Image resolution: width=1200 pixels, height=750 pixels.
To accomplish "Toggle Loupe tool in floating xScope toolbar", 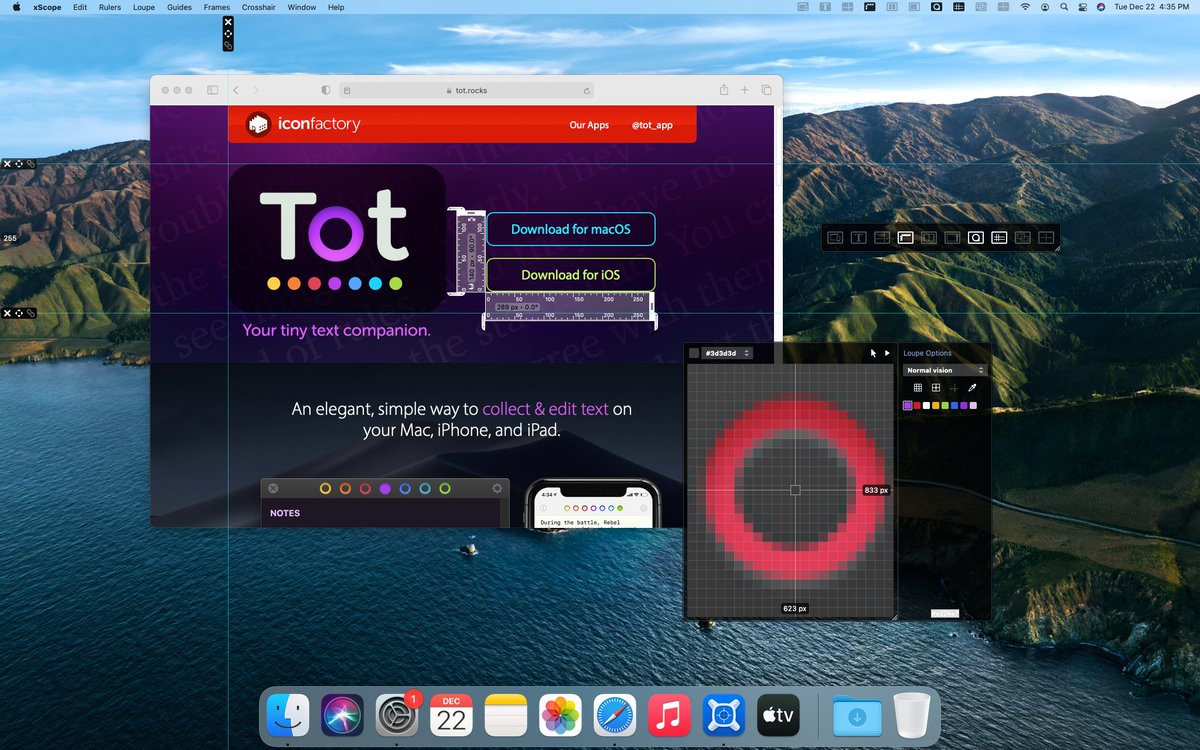I will pyautogui.click(x=975, y=238).
